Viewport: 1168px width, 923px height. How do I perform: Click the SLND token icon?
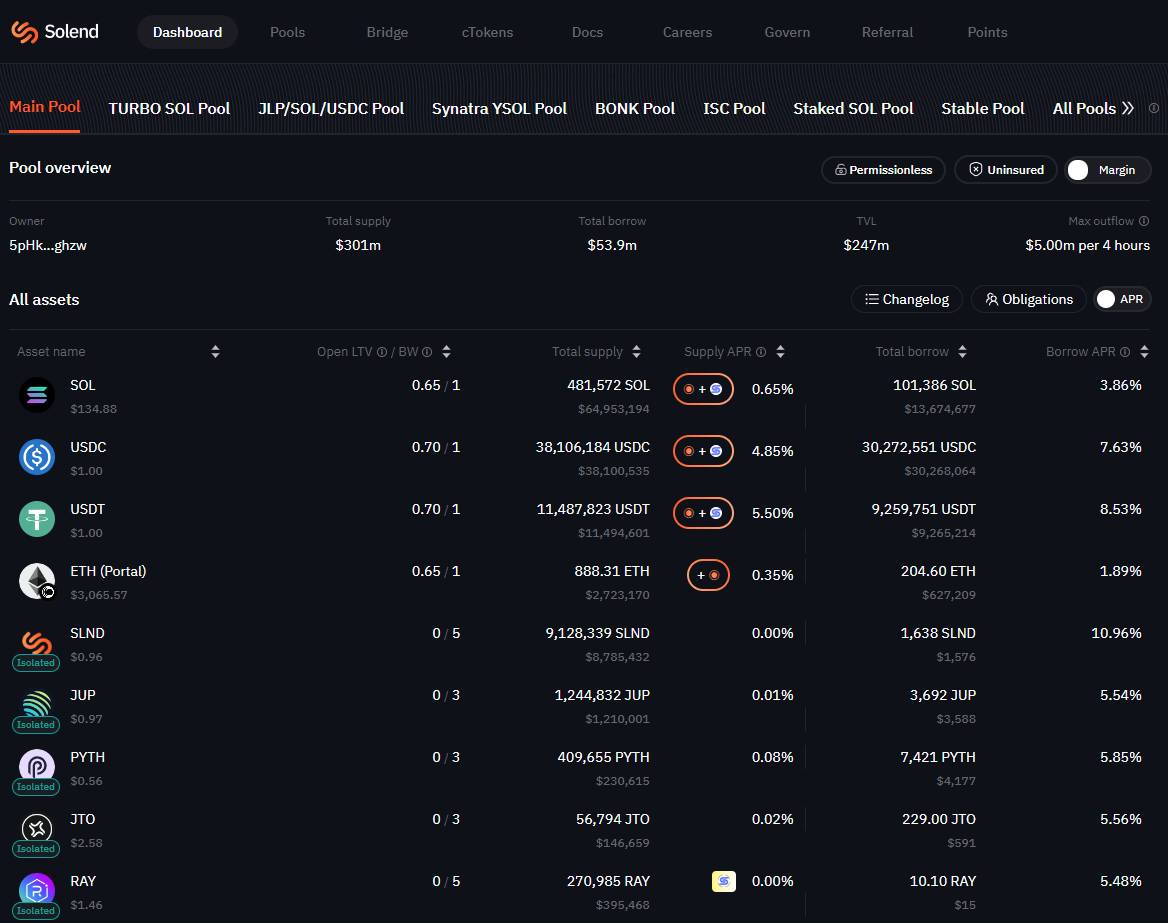pyautogui.click(x=36, y=641)
